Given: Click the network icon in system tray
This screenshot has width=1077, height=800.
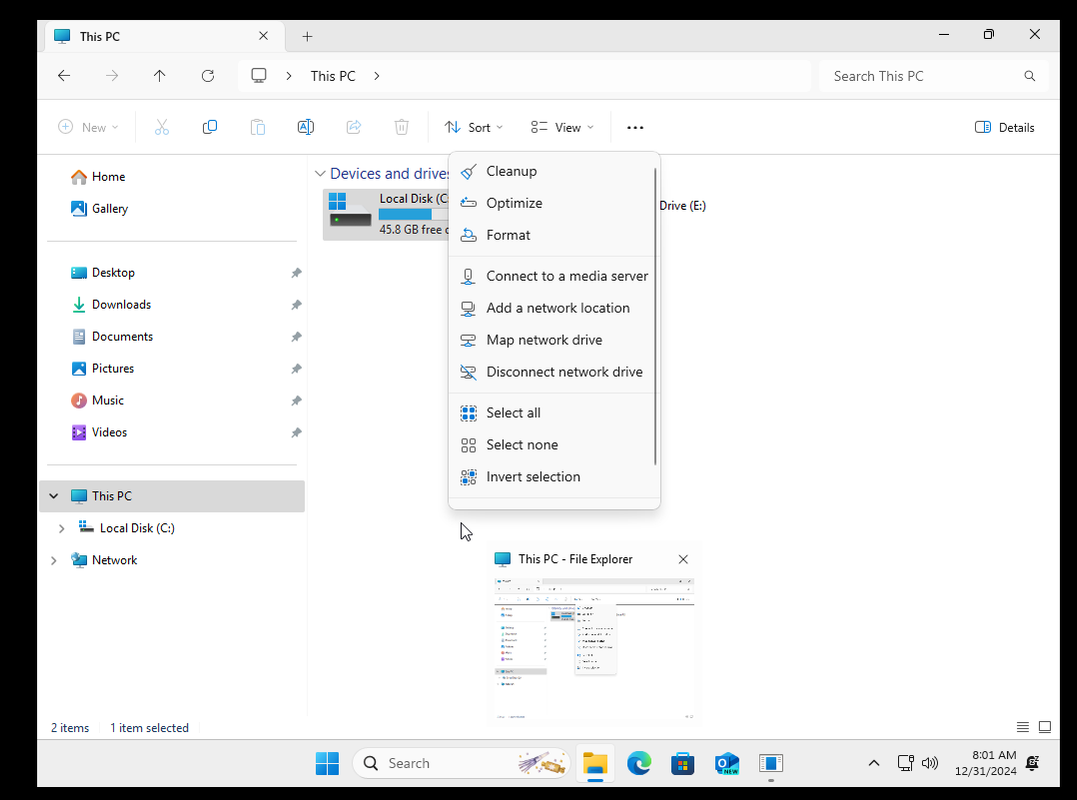Looking at the screenshot, I should [x=906, y=763].
